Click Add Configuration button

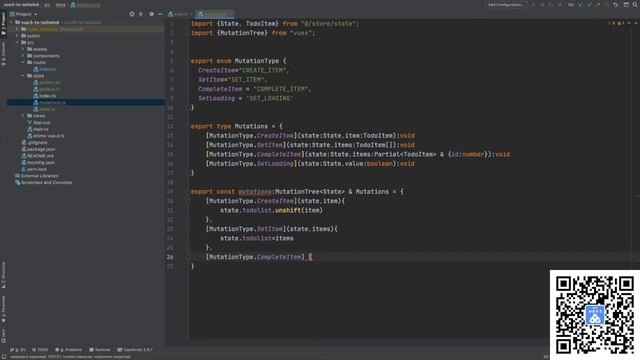(506, 4)
